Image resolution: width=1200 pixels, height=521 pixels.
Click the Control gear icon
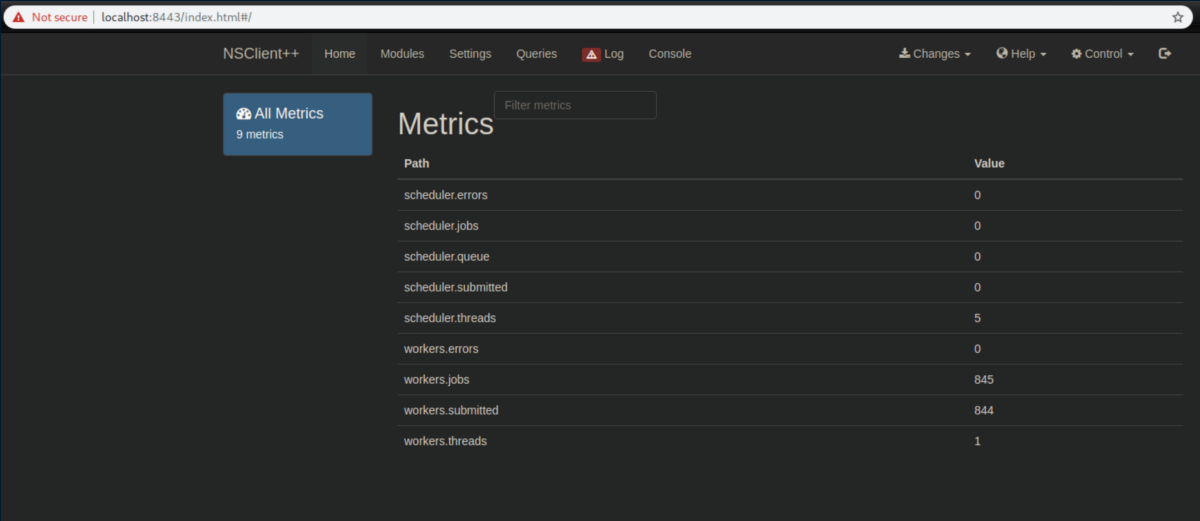[1076, 54]
